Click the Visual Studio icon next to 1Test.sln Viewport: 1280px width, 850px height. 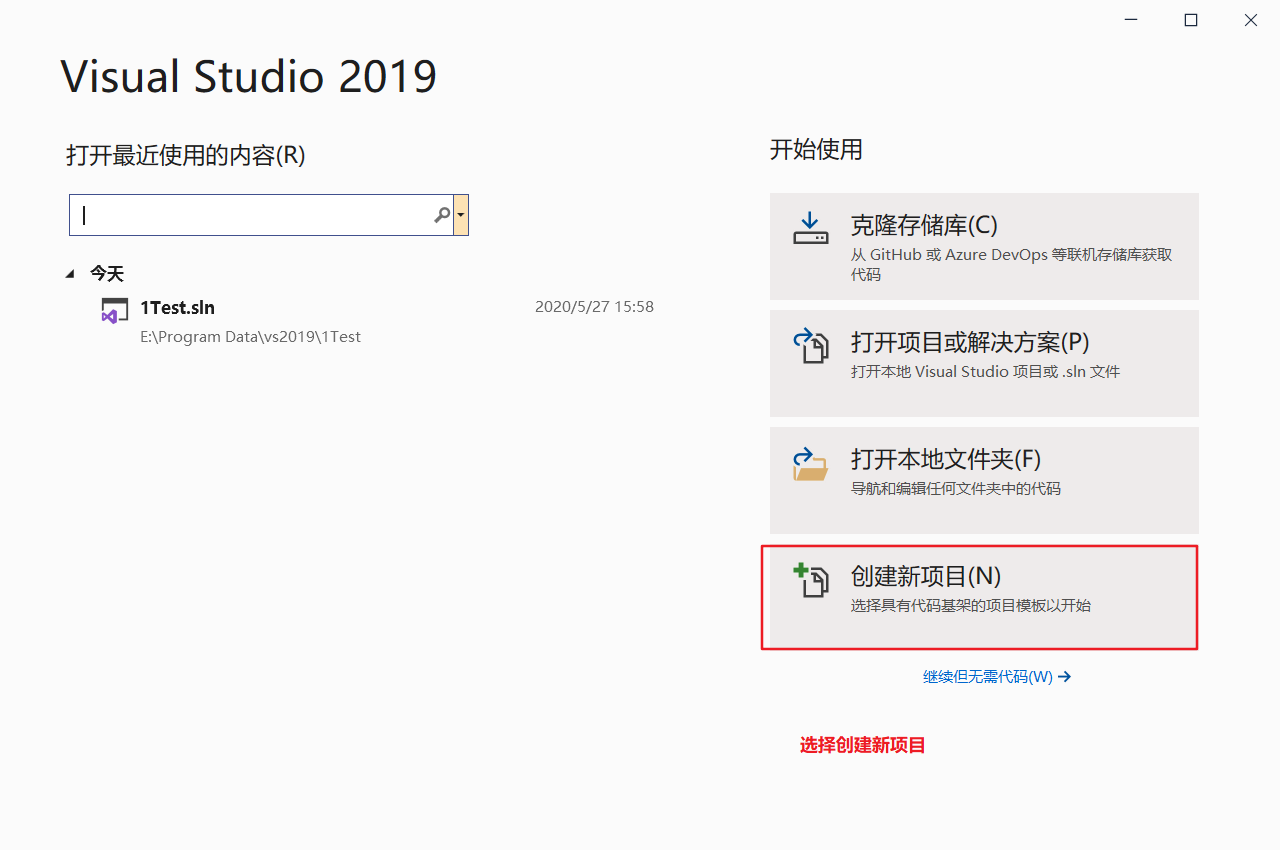coord(114,309)
